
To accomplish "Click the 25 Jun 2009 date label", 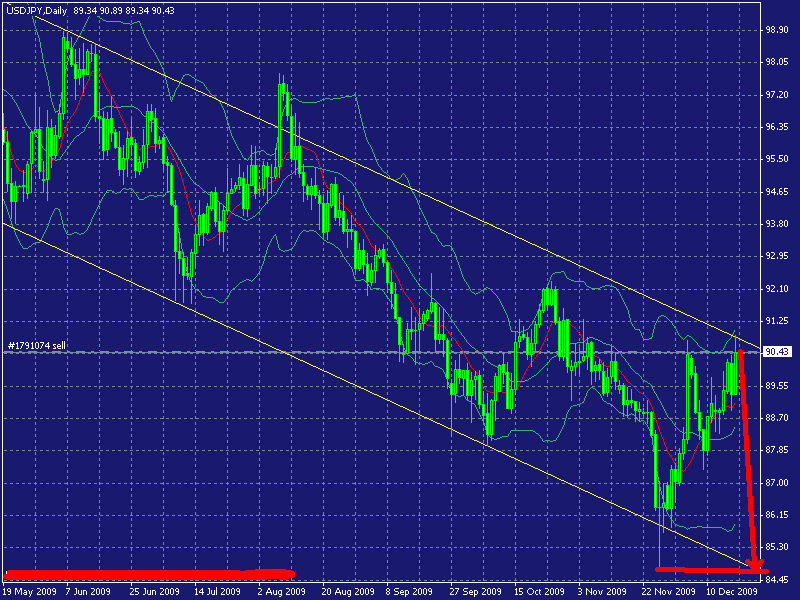I will tap(154, 592).
